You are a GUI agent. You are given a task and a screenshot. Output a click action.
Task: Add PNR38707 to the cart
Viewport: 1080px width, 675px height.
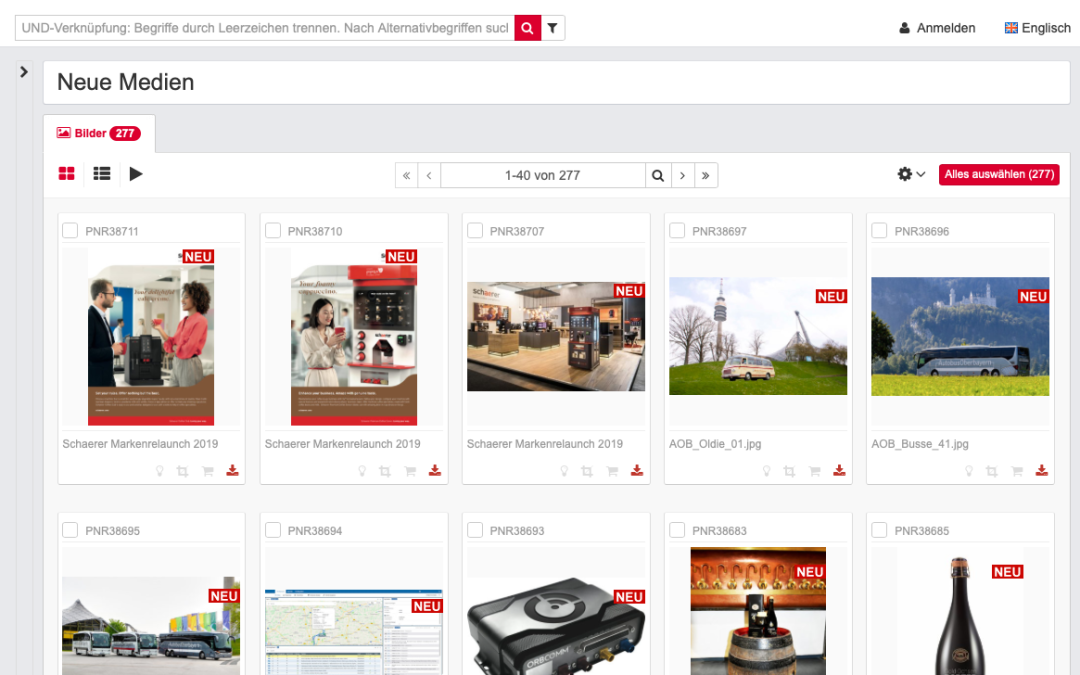click(x=612, y=470)
